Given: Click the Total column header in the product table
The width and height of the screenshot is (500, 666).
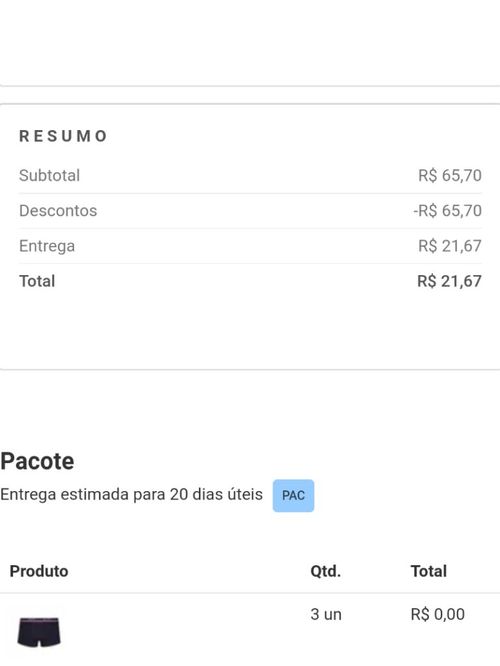Looking at the screenshot, I should 429,571.
